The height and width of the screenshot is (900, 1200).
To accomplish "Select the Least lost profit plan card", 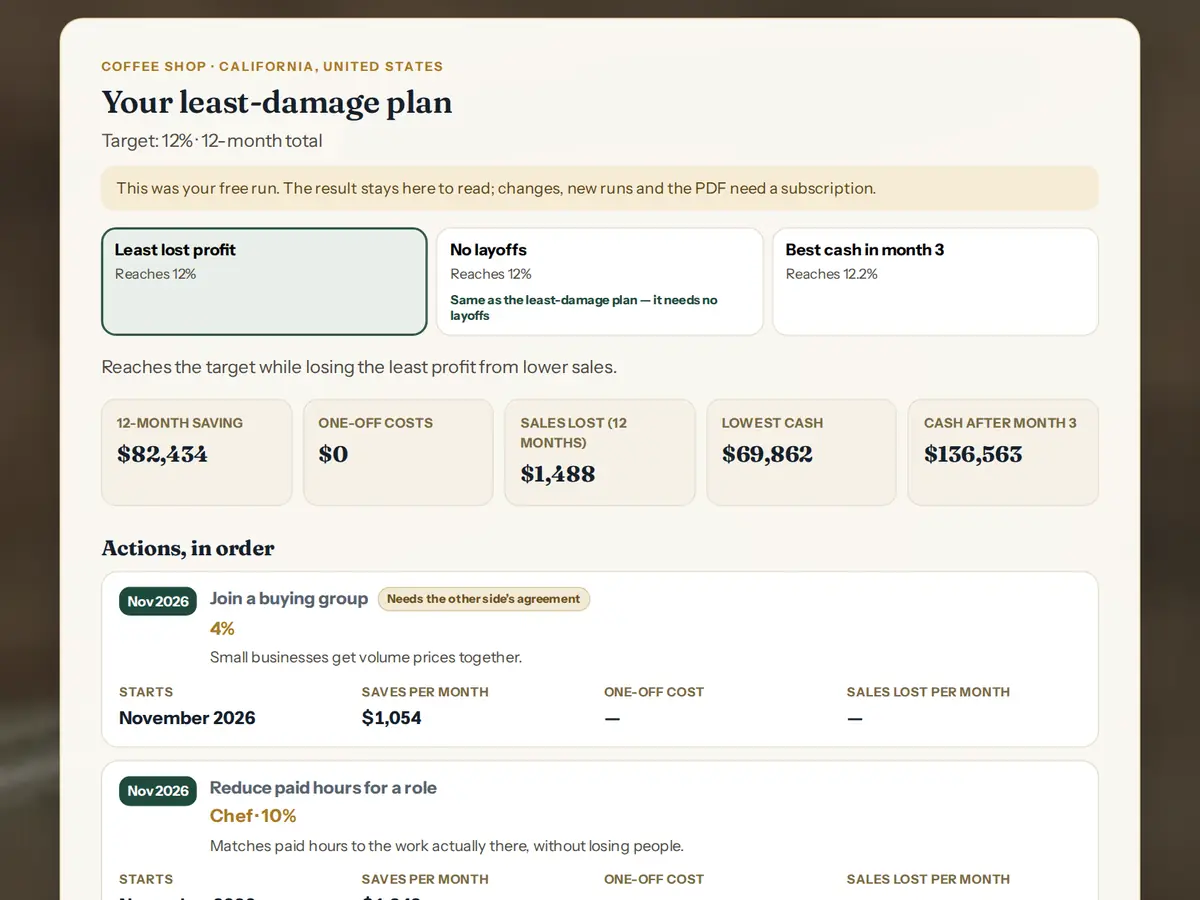I will 264,281.
